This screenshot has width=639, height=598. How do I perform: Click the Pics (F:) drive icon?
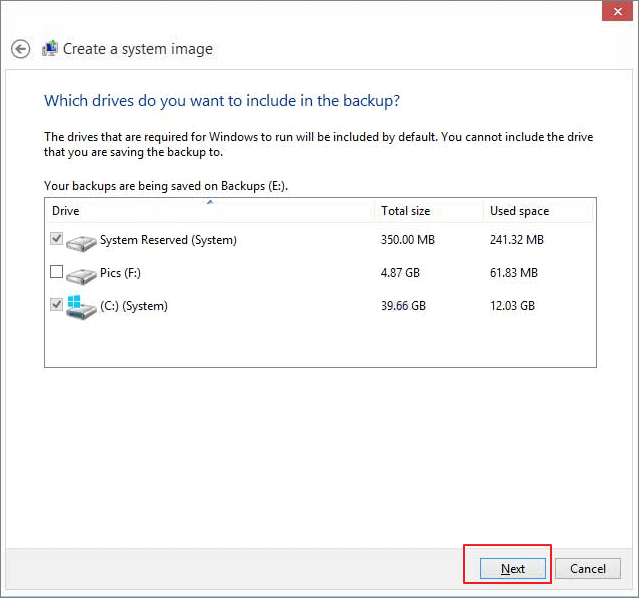coord(82,276)
